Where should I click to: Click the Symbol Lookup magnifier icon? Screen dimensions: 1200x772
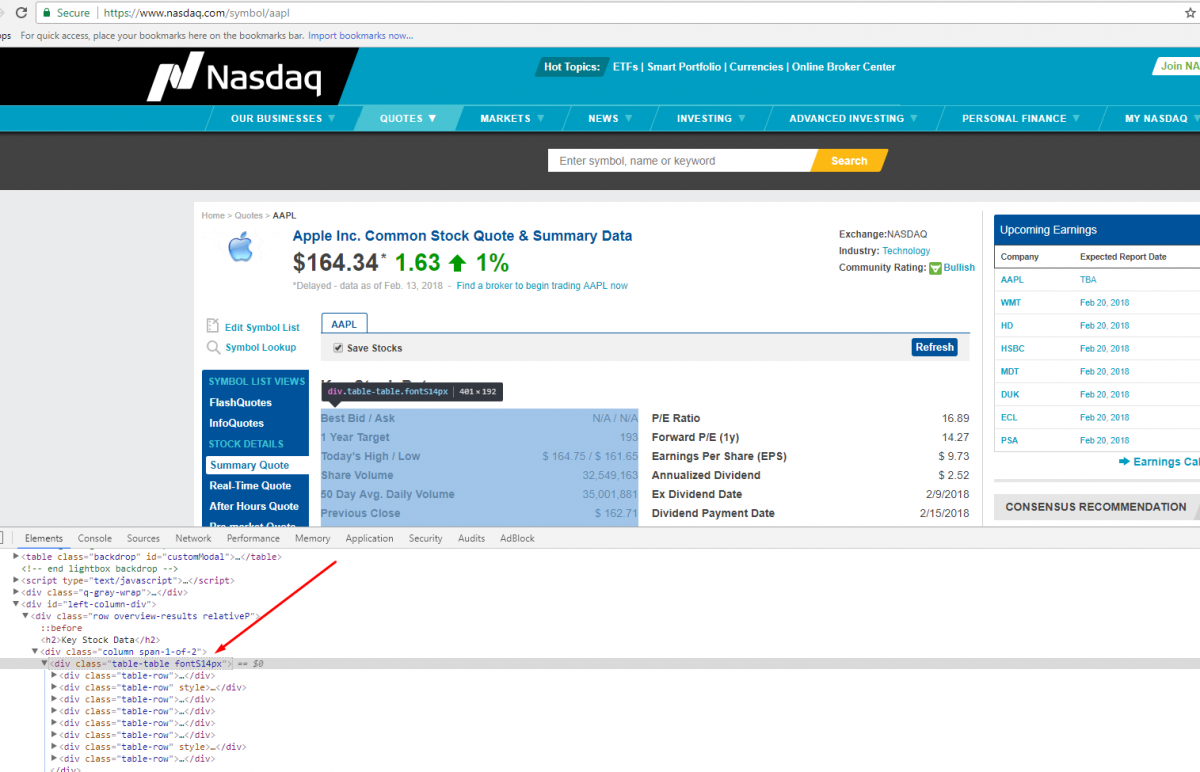(x=213, y=347)
